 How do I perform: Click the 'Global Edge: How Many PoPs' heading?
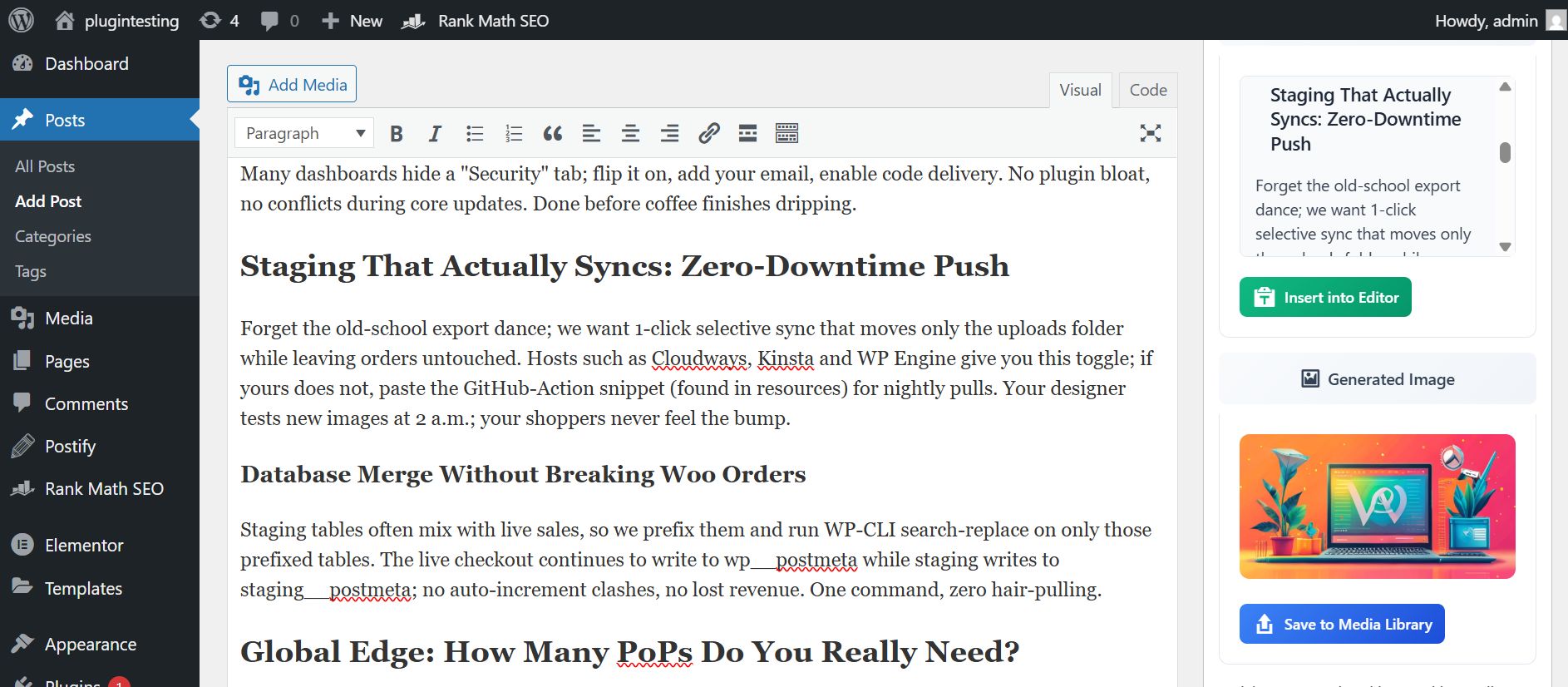coord(629,652)
